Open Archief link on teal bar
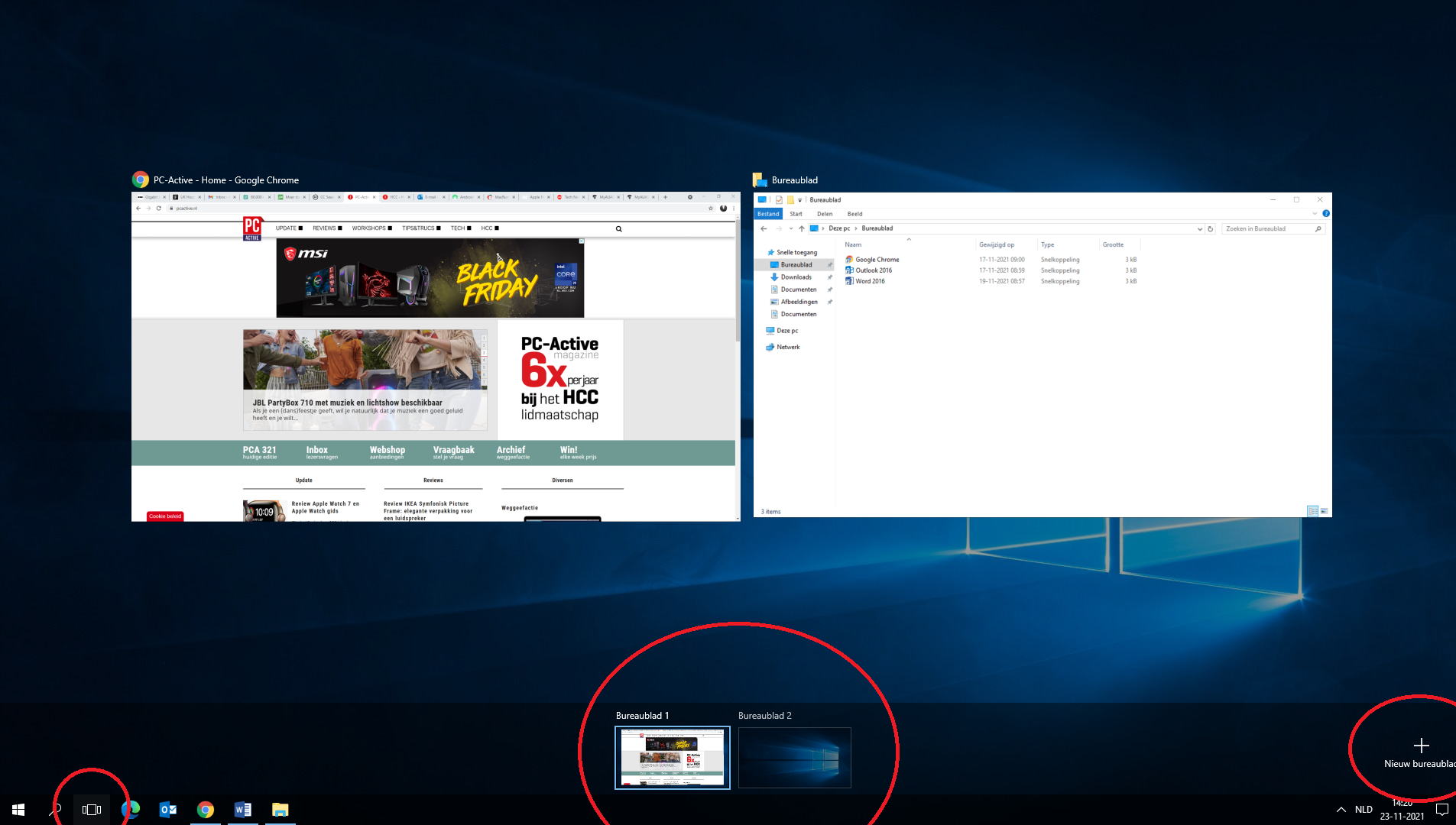The width and height of the screenshot is (1456, 825). coord(512,452)
